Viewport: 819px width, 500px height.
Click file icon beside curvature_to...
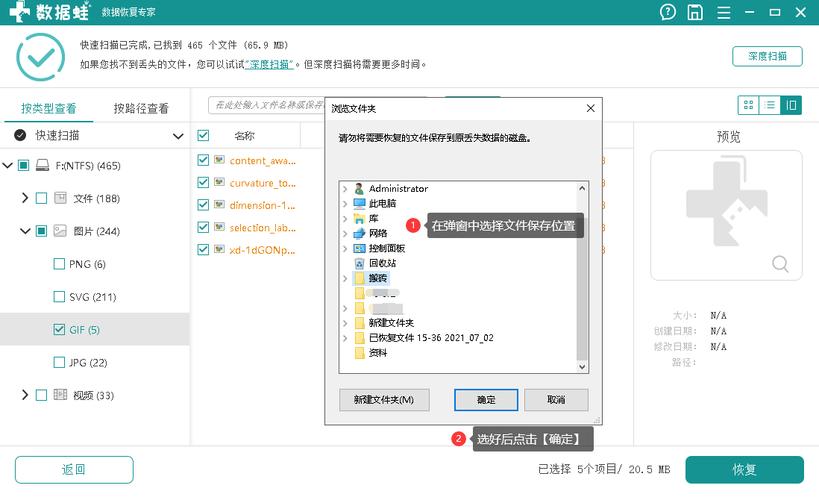click(219, 182)
